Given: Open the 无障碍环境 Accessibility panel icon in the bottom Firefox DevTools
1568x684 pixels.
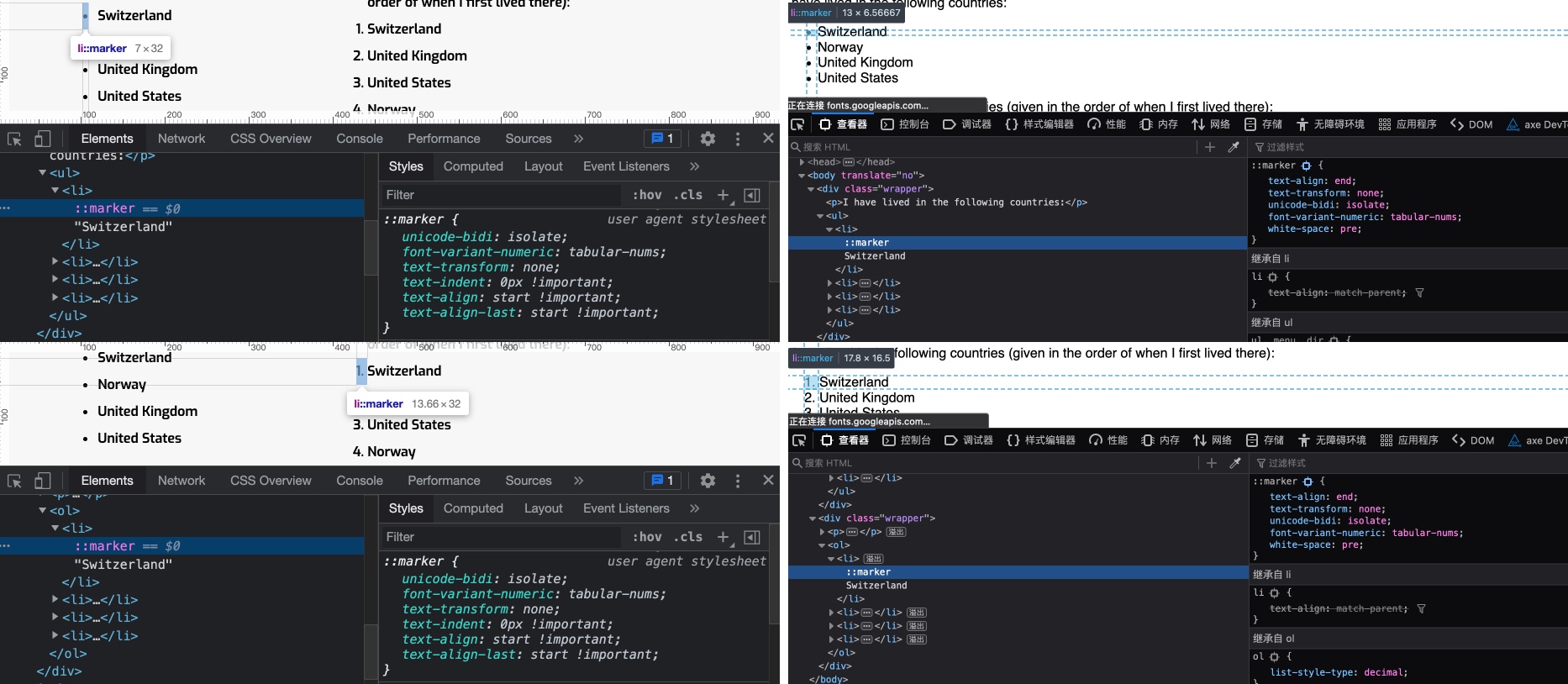Looking at the screenshot, I should tap(1303, 440).
